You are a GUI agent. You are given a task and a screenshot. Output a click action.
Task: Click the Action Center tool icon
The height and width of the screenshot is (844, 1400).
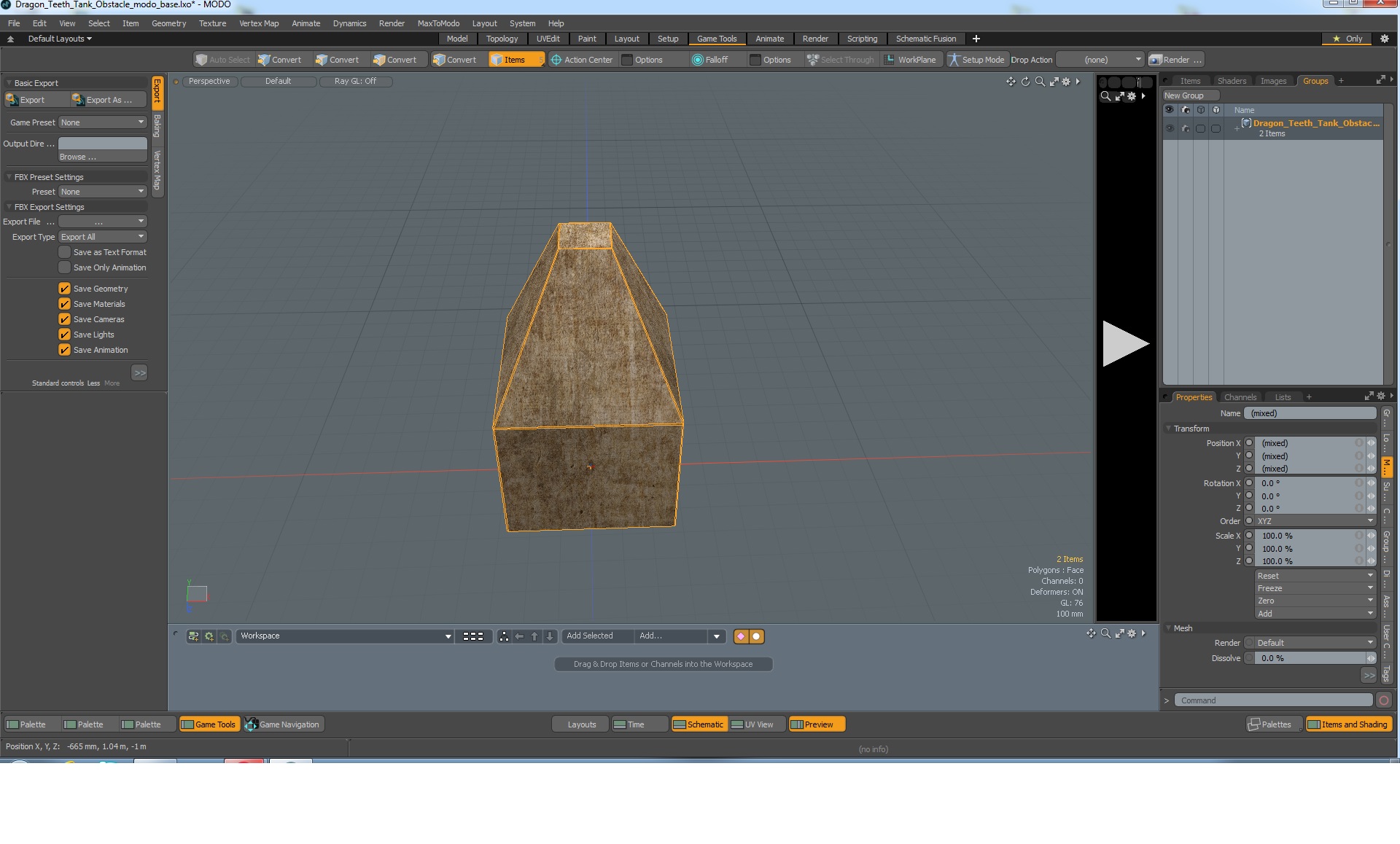click(x=556, y=60)
